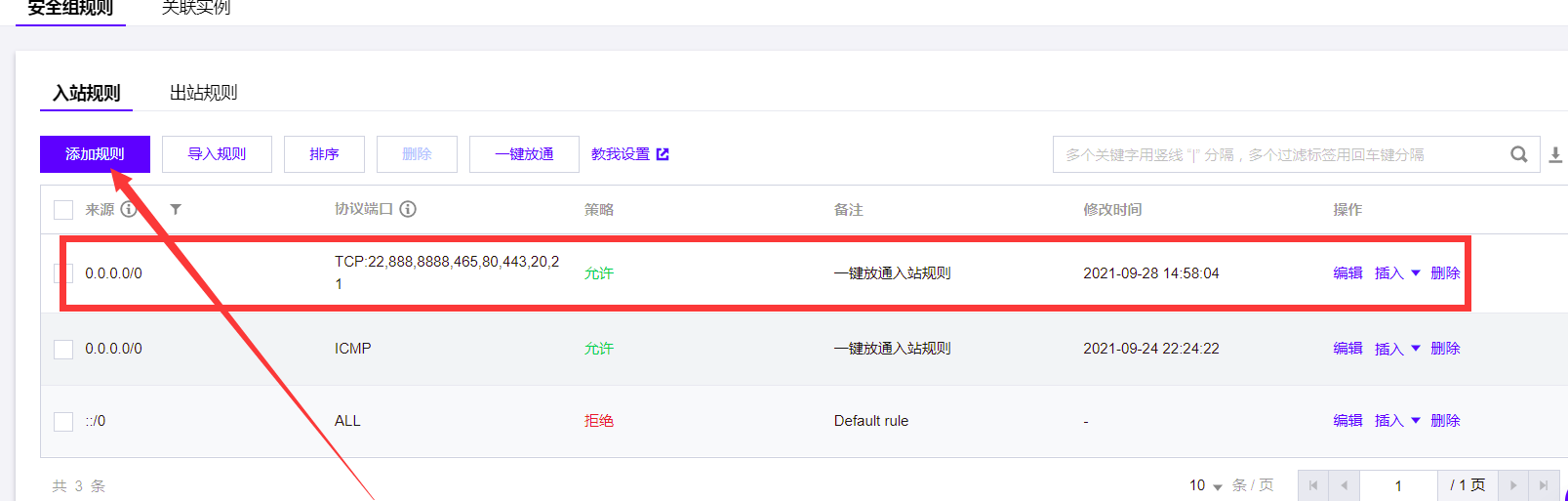1568x501 pixels.
Task: Check the ICMP rule row checkbox
Action: 63,350
